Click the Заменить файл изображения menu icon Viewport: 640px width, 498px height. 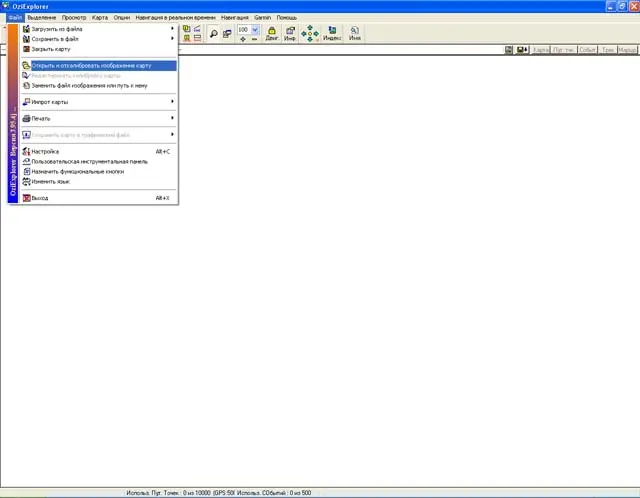pos(26,86)
